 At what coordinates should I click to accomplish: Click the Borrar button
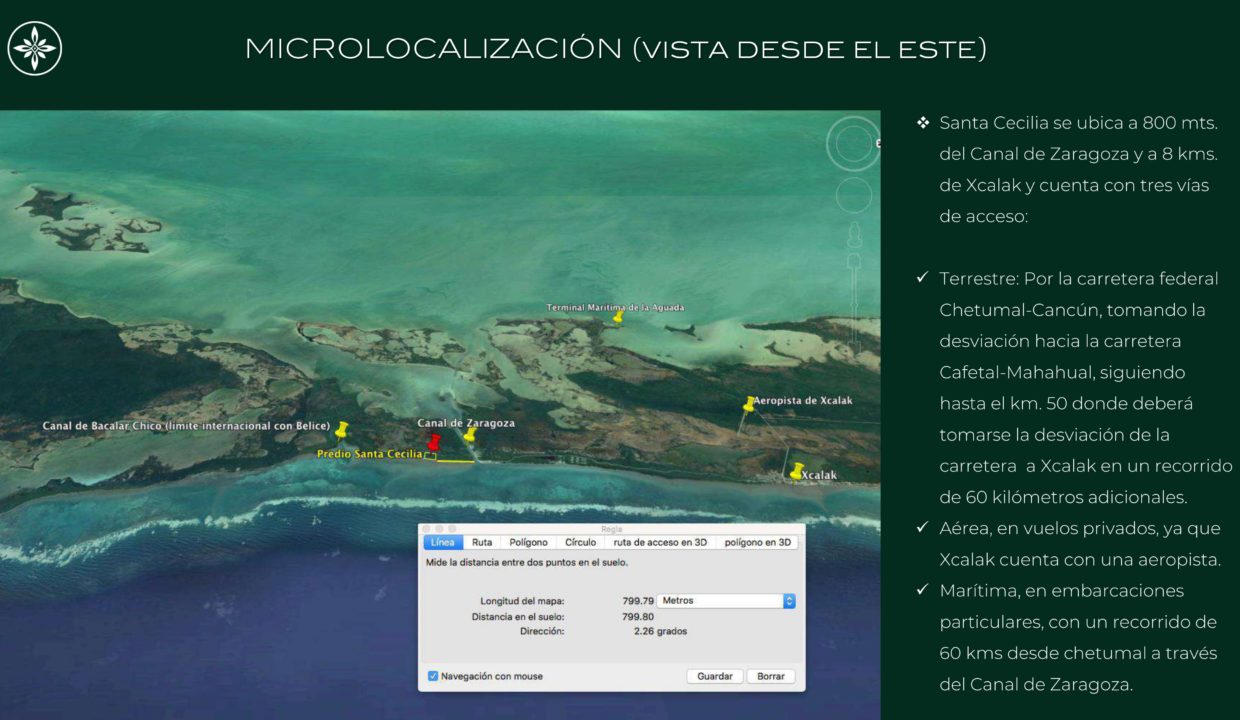click(x=771, y=676)
